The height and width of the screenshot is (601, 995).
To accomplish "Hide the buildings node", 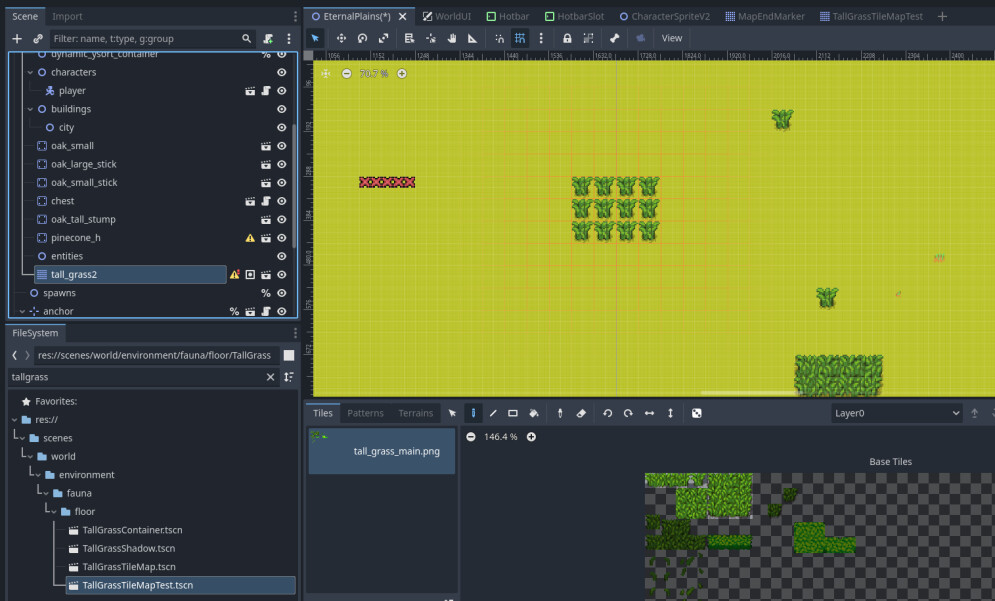I will point(282,109).
